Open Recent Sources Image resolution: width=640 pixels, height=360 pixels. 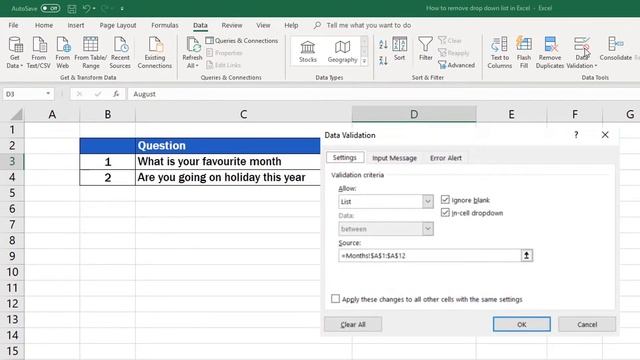point(120,52)
